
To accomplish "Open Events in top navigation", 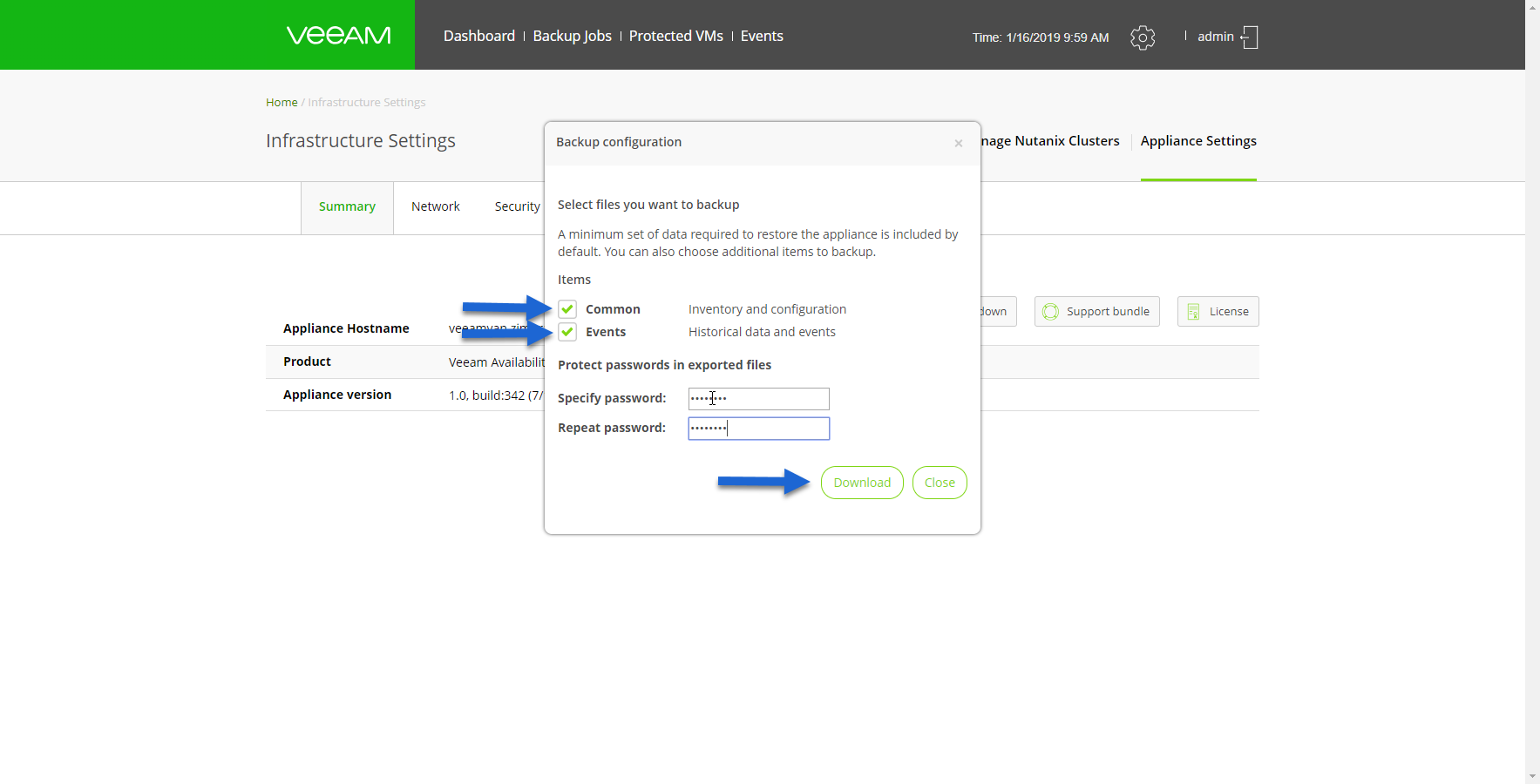I will click(x=762, y=36).
